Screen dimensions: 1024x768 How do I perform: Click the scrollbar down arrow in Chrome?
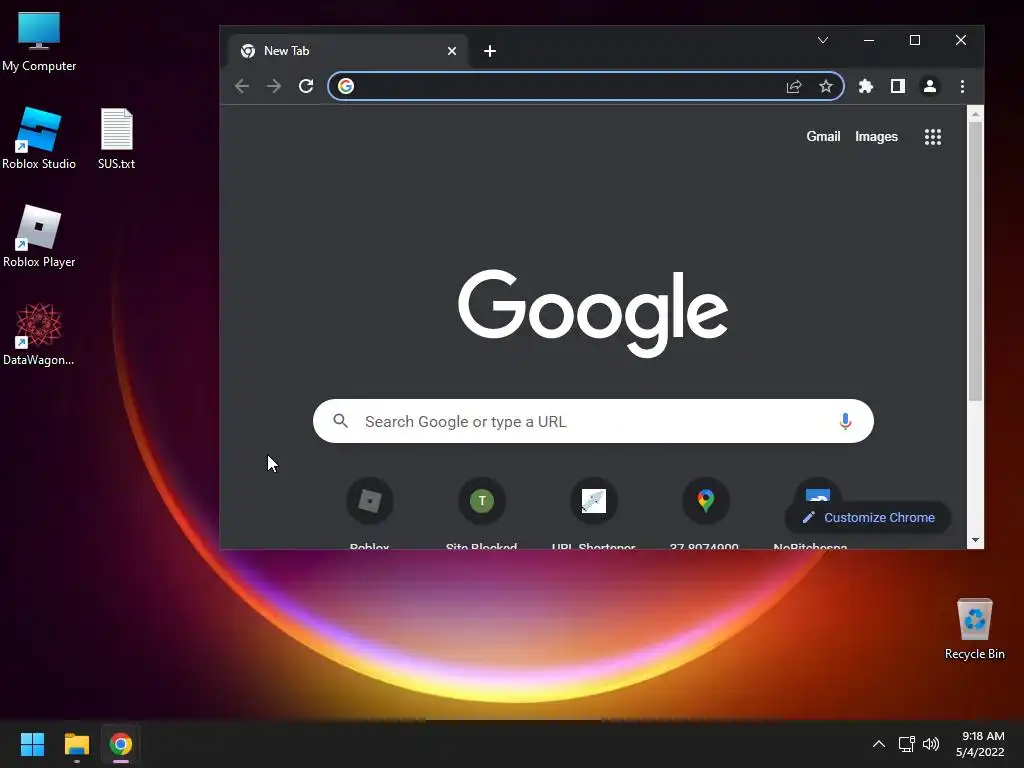(975, 540)
